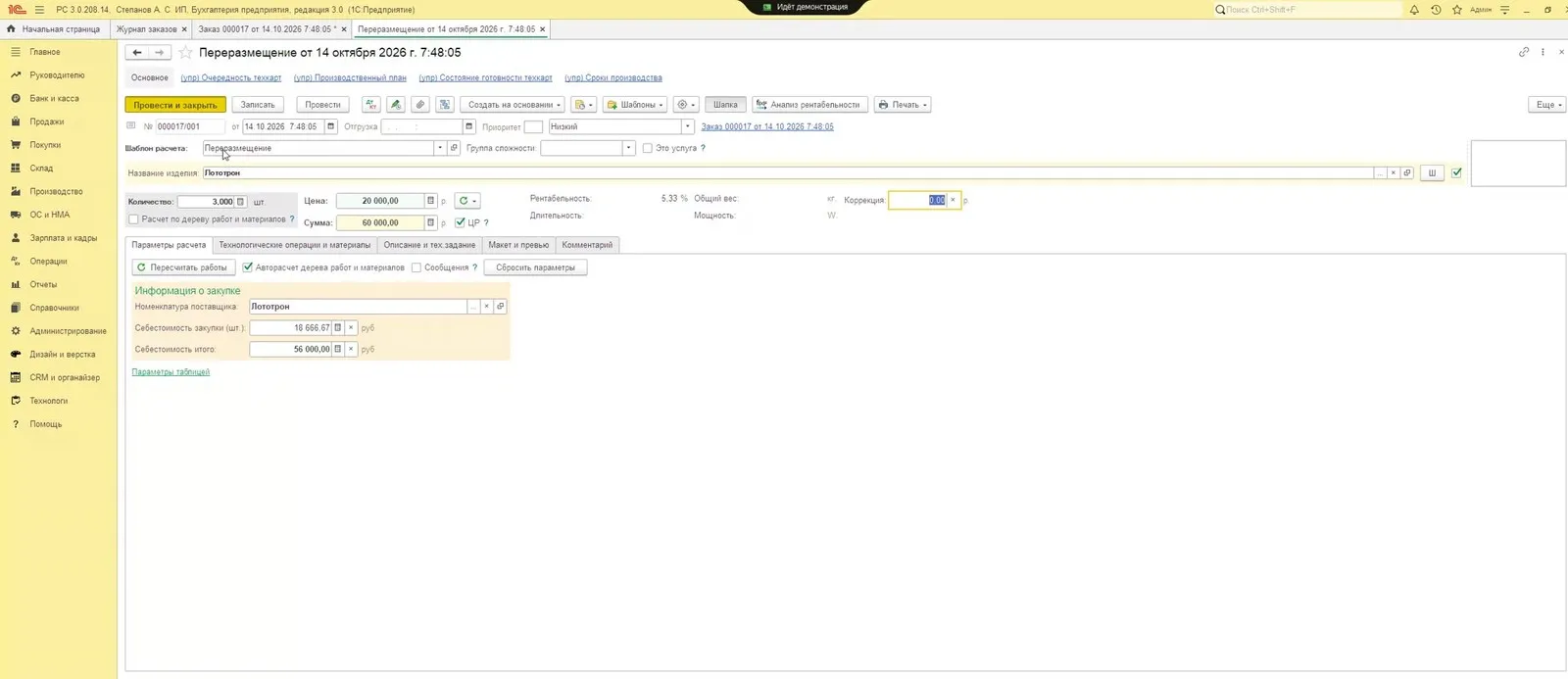This screenshot has width=1568, height=679.
Task: Click the paperclip attachments icon
Action: (x=419, y=105)
